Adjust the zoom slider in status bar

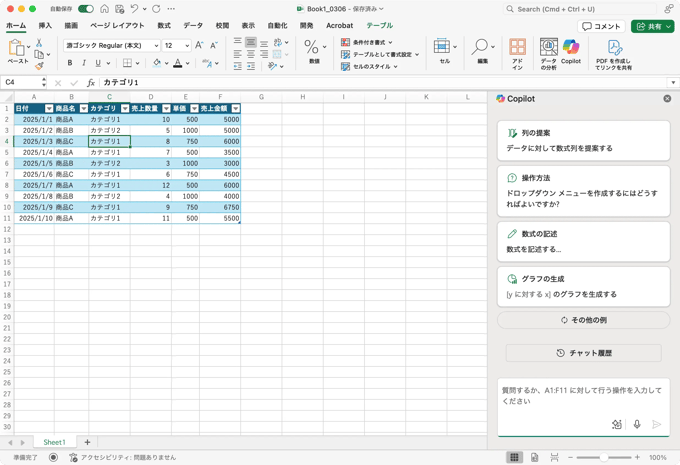(604, 457)
